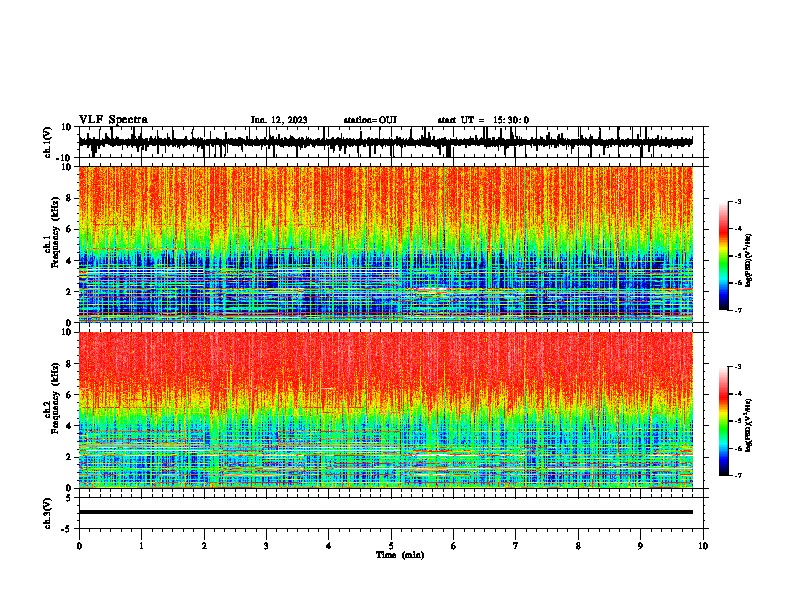The image size is (792, 612).
Task: Click the time axis tick label "0"
Action: [x=79, y=546]
